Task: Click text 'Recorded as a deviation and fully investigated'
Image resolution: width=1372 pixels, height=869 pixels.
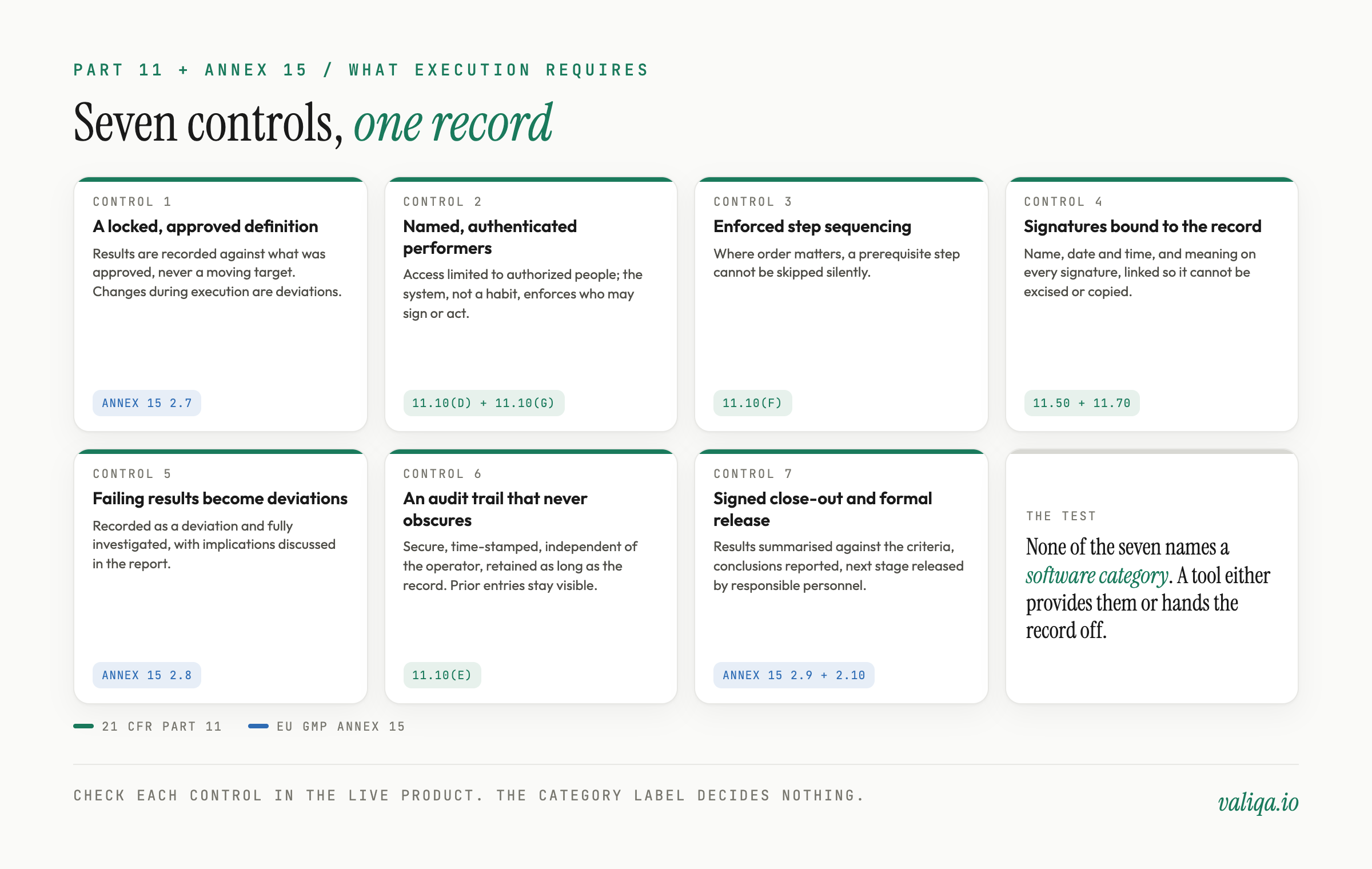Action: 193,535
